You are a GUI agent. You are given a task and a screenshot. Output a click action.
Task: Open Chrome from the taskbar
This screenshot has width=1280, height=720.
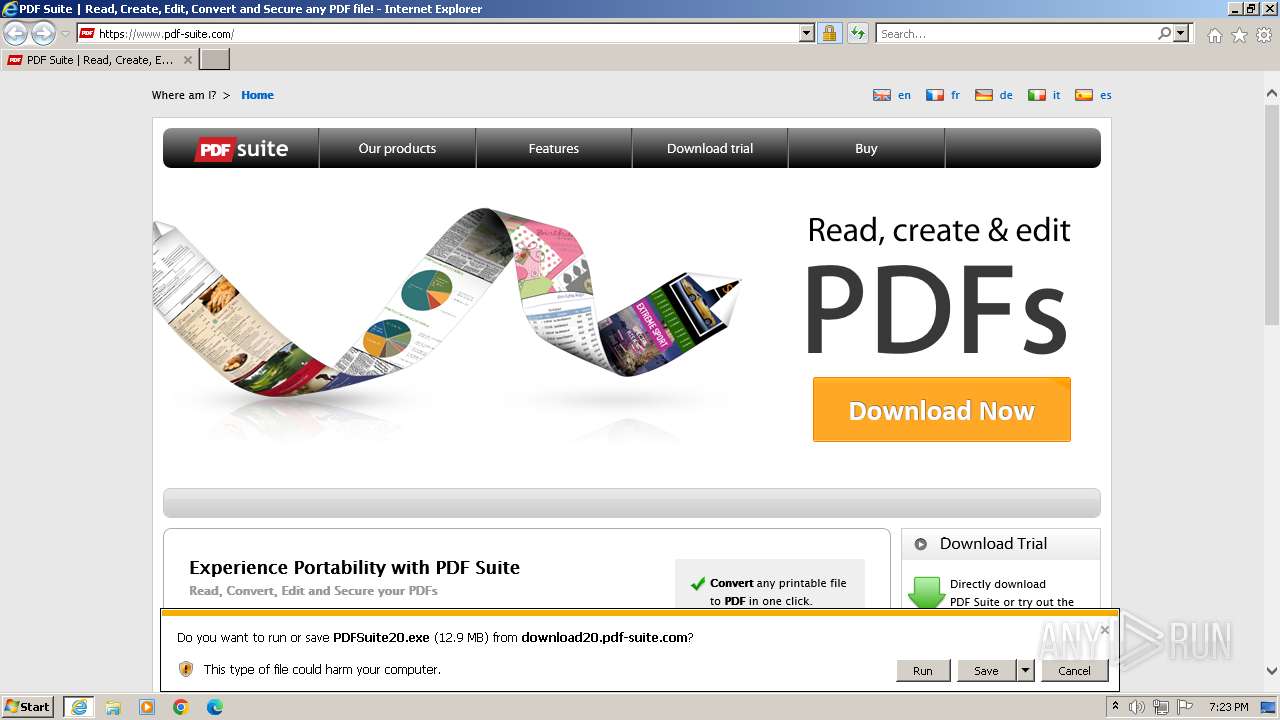tap(181, 707)
